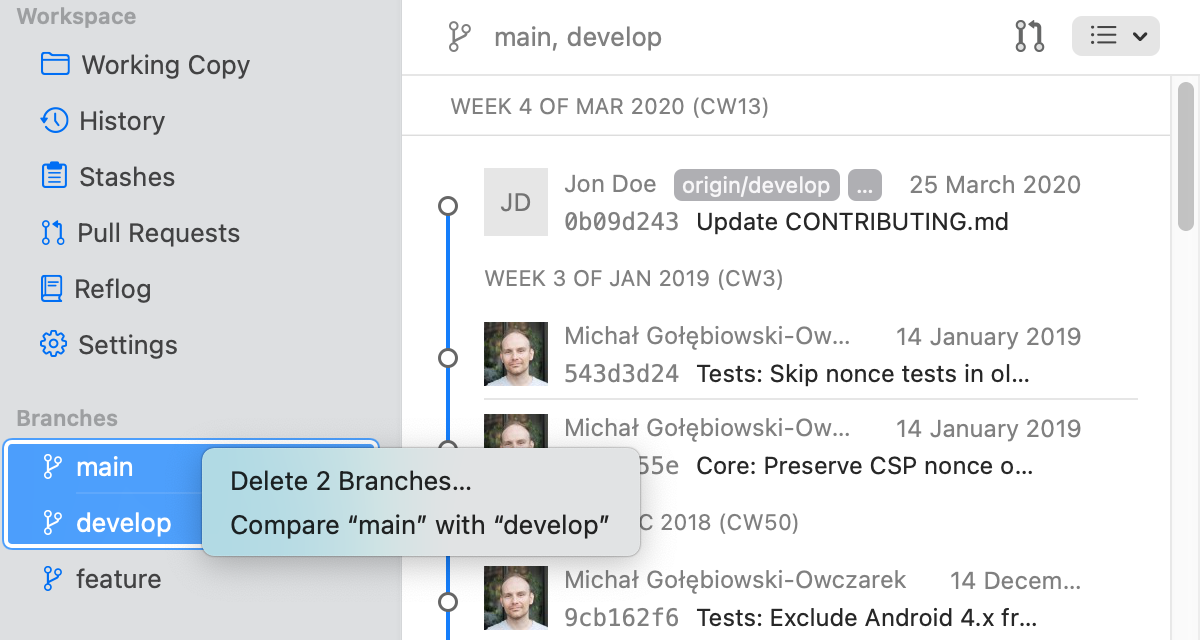Click the JD author avatar
The width and height of the screenshot is (1200, 640).
[516, 203]
